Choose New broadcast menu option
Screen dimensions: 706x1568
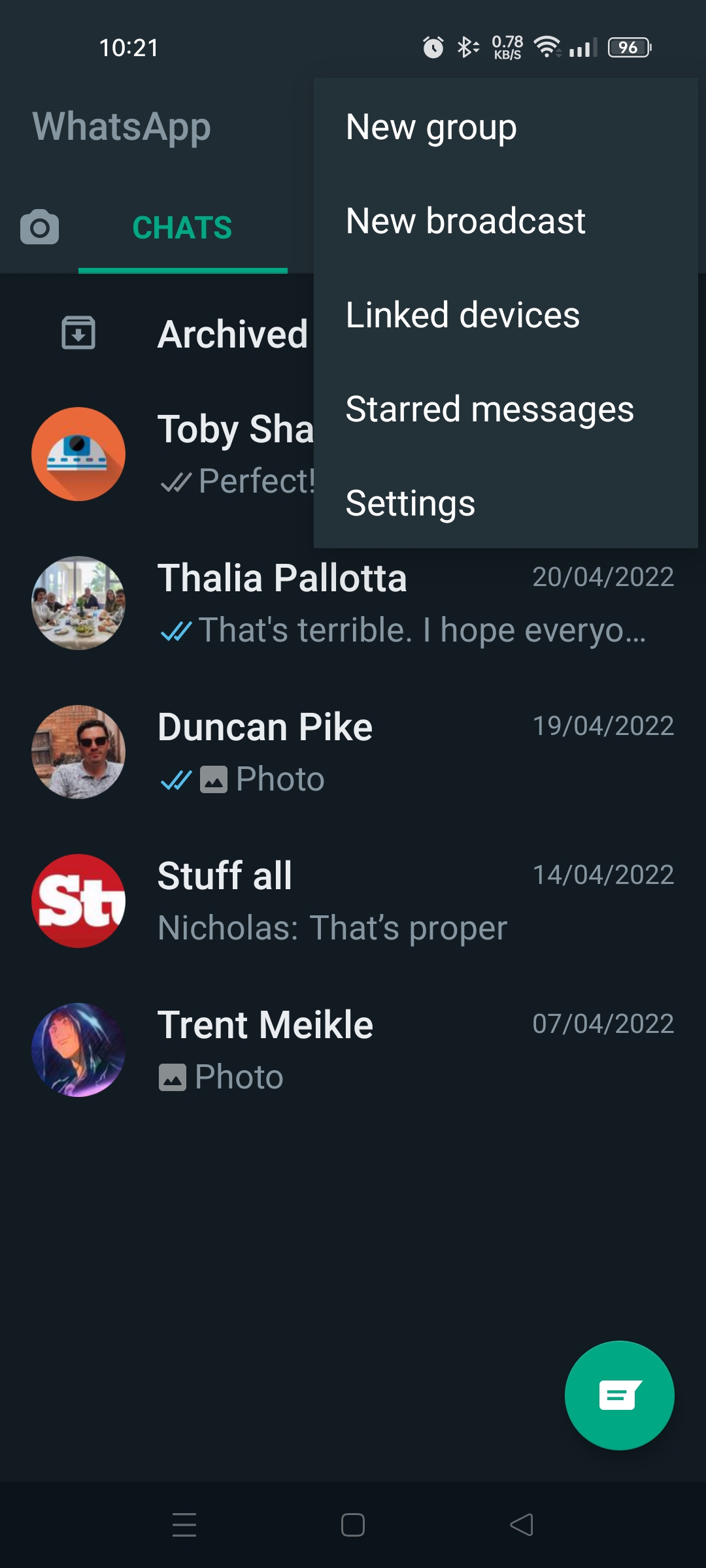tap(465, 221)
